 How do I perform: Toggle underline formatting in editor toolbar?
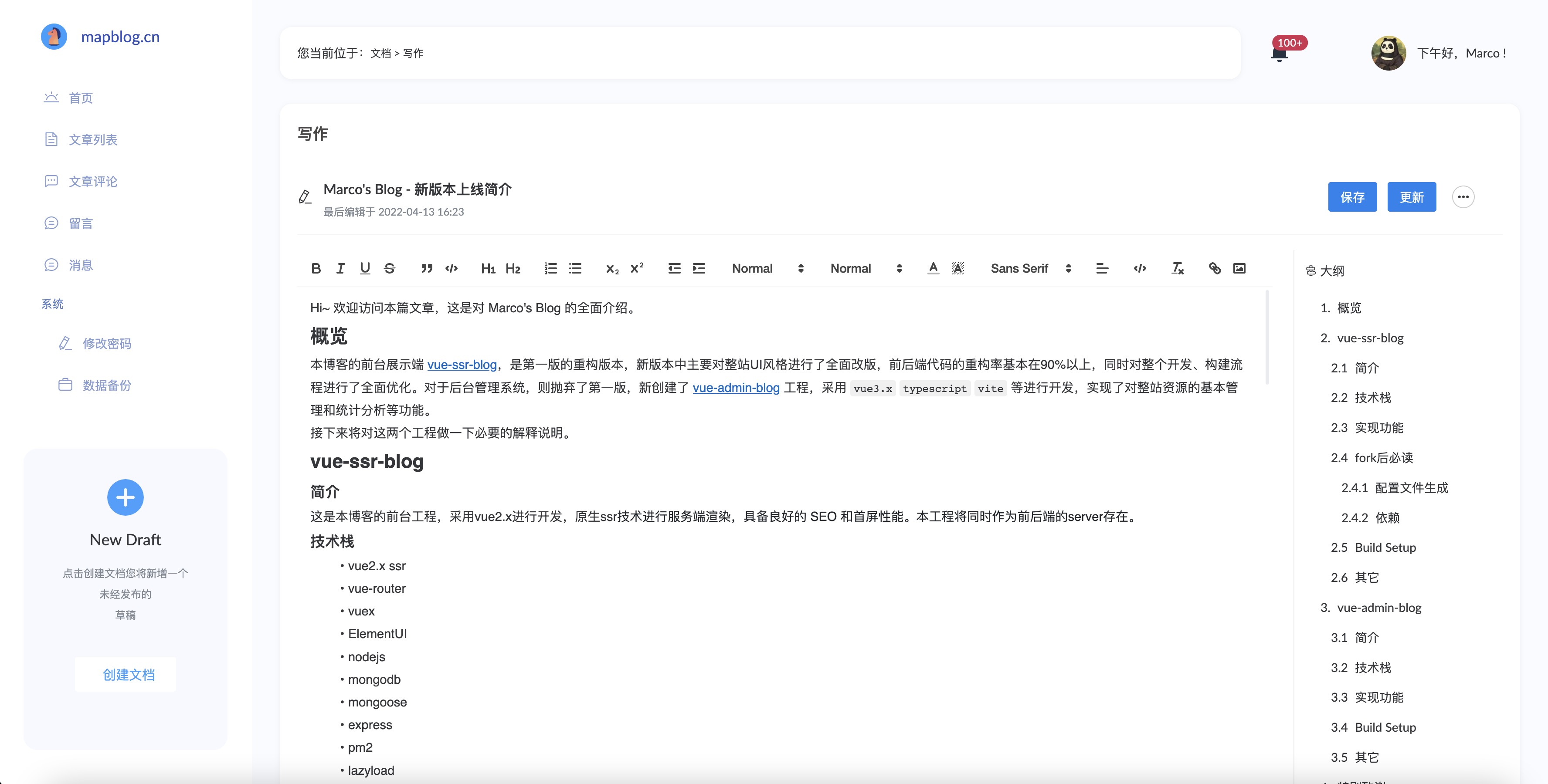(365, 269)
